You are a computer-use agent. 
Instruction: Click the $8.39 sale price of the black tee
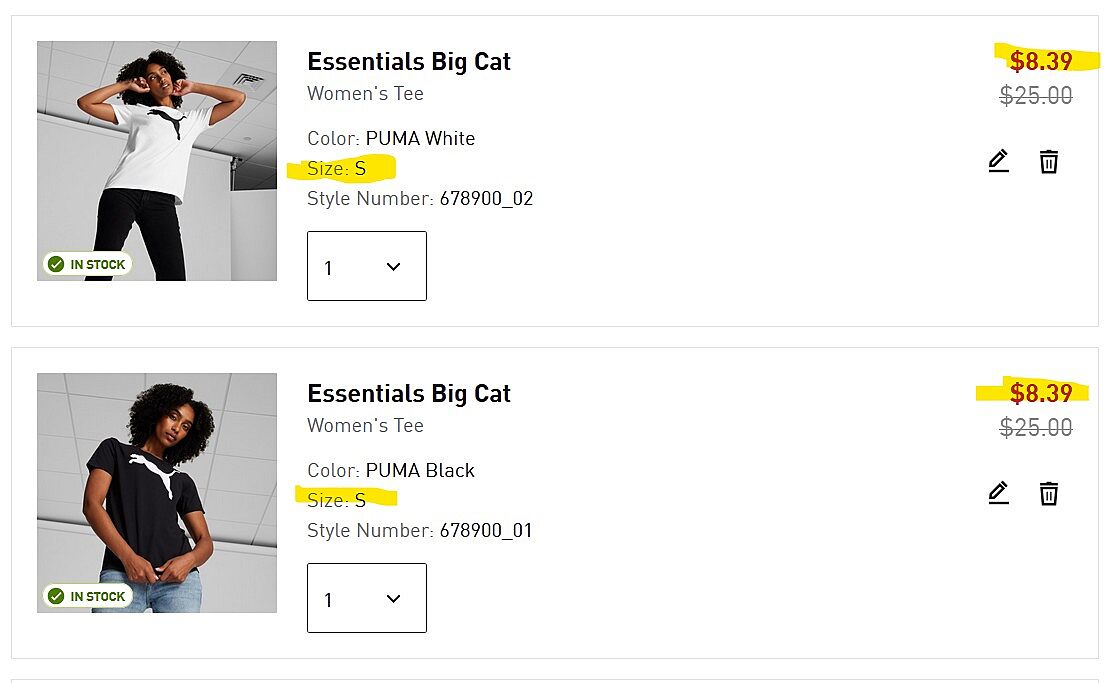[1040, 393]
